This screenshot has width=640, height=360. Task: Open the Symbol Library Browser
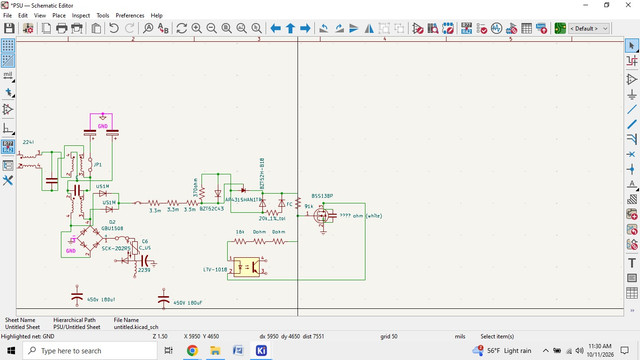click(x=433, y=28)
